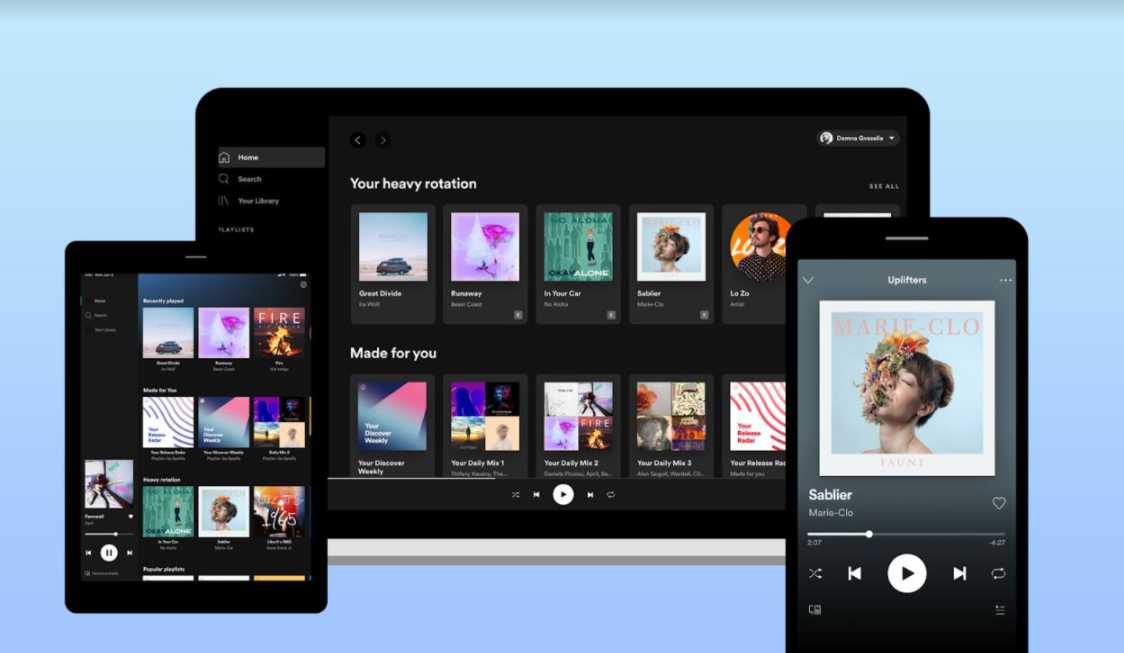Open Your Daily Mix 1 on the laptop
1124x653 pixels.
click(x=485, y=426)
